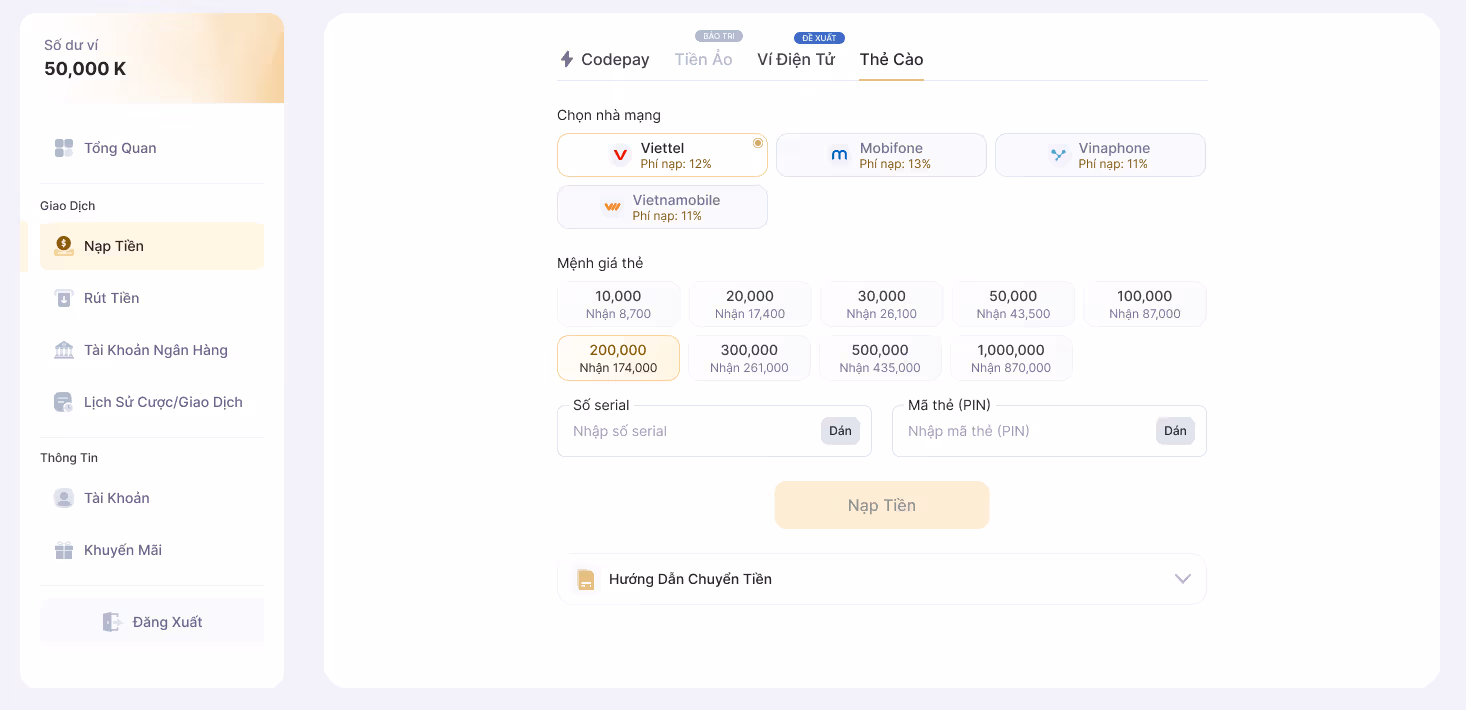The image size is (1466, 710).
Task: Click the Lịch Sử Cược history icon
Action: click(x=64, y=402)
